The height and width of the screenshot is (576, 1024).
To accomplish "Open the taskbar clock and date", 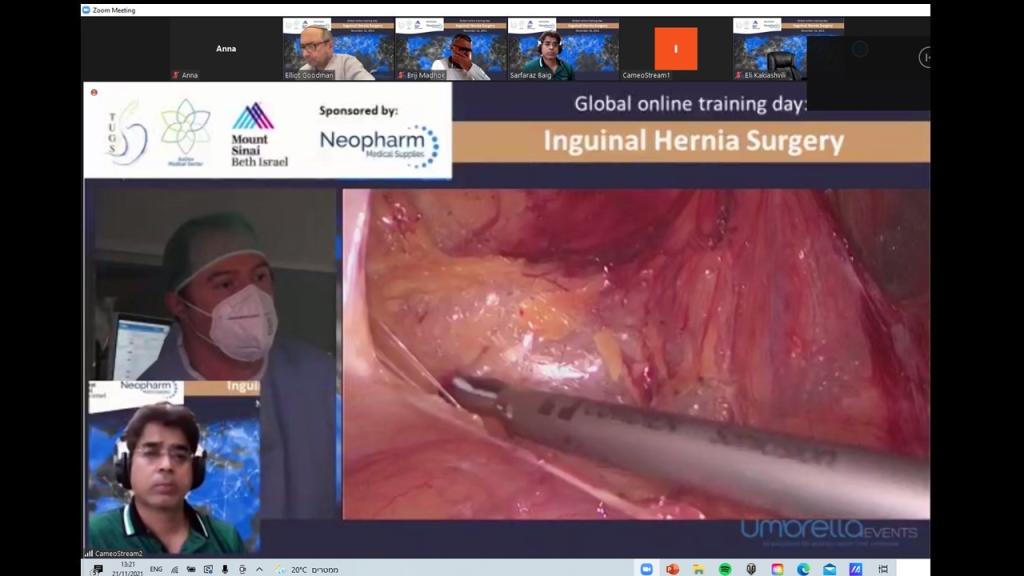I will [x=128, y=569].
